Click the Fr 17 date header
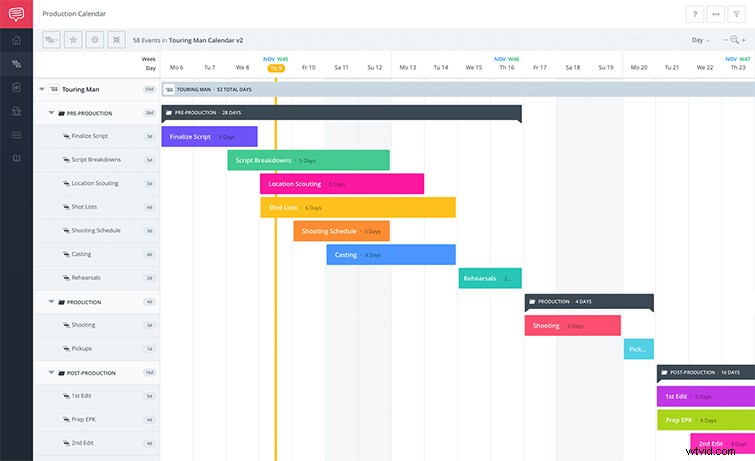 point(540,67)
